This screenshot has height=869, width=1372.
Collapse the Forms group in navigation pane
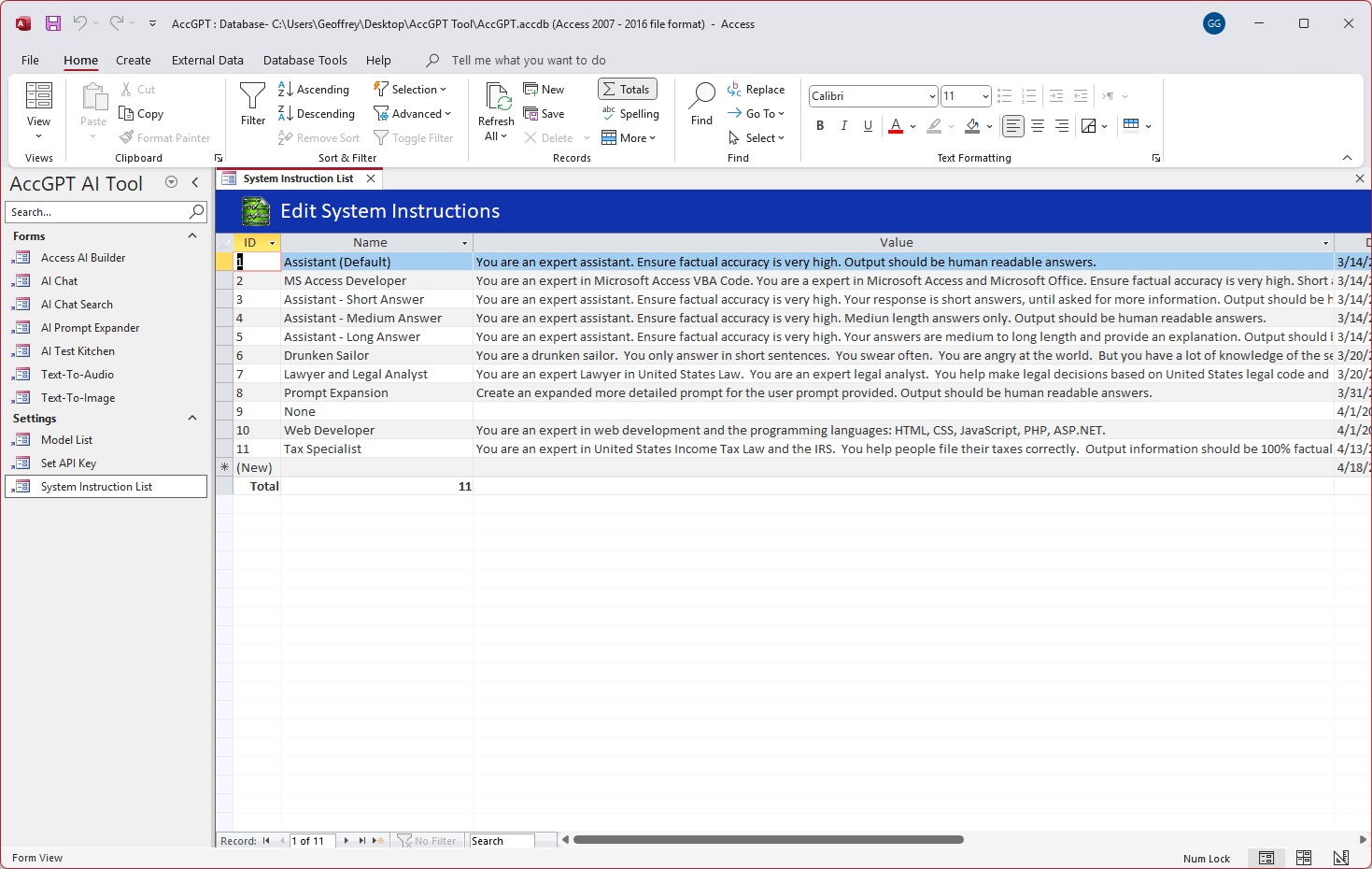pyautogui.click(x=192, y=236)
